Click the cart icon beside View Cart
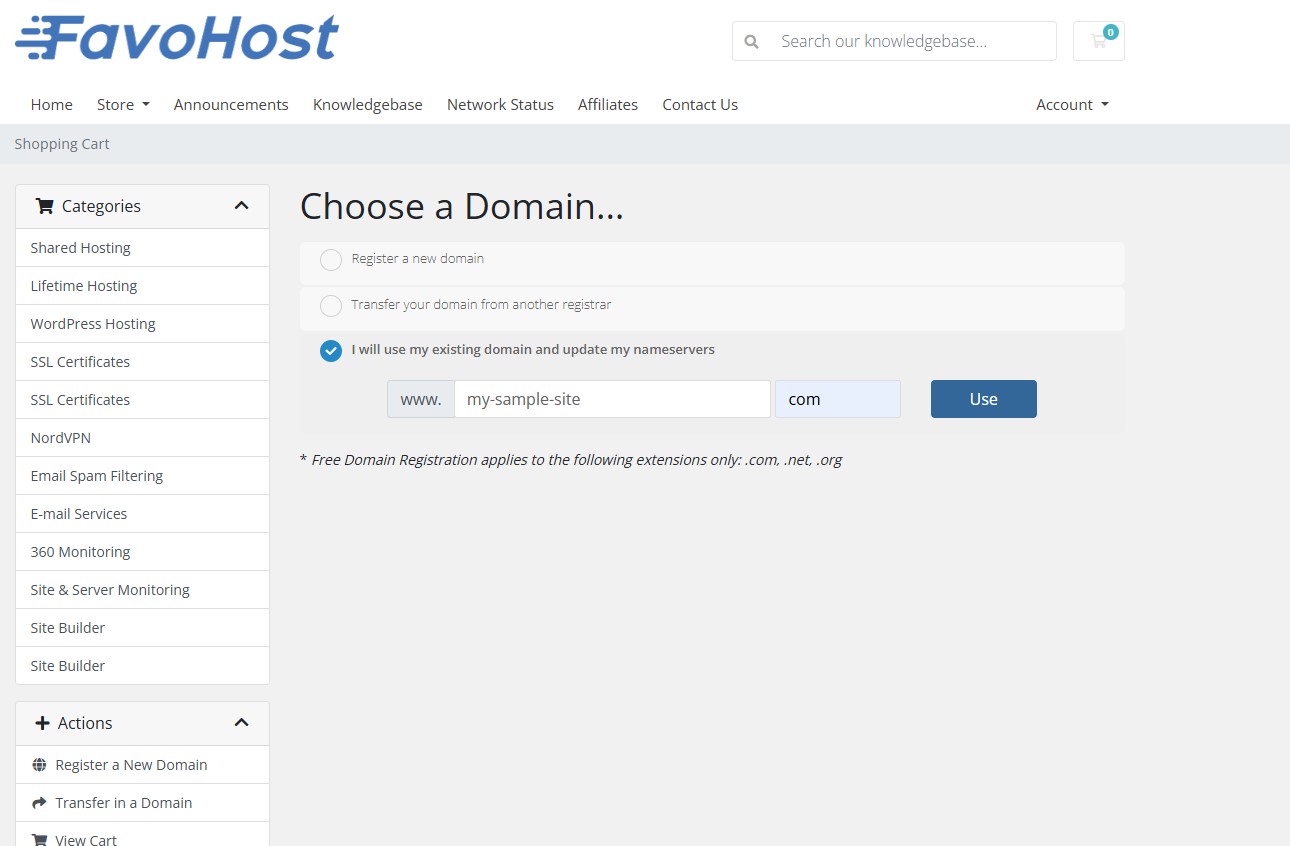This screenshot has height=846, width=1290. [39, 838]
